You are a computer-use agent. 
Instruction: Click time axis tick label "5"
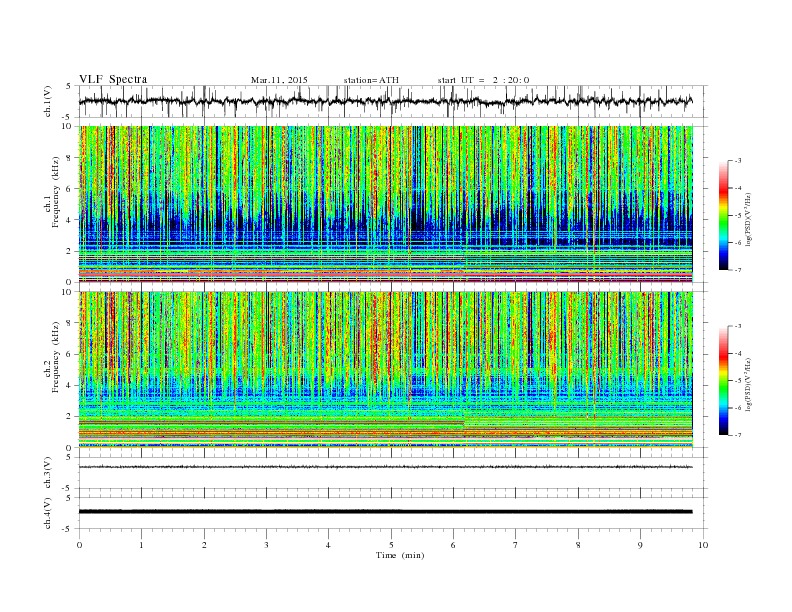pos(391,545)
